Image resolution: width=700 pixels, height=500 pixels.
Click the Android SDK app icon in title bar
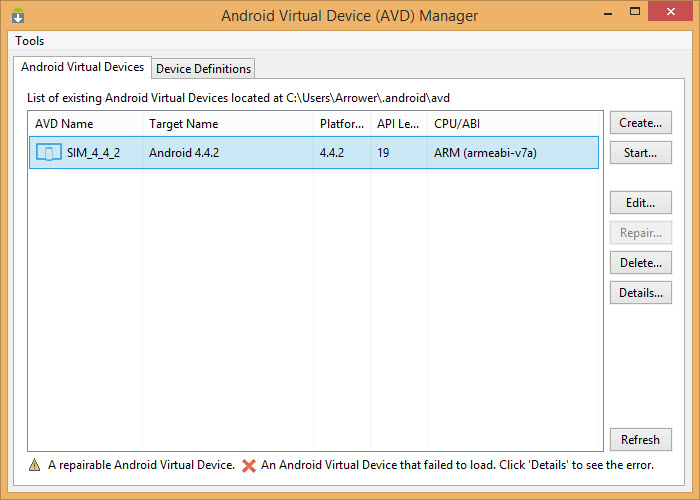point(18,15)
